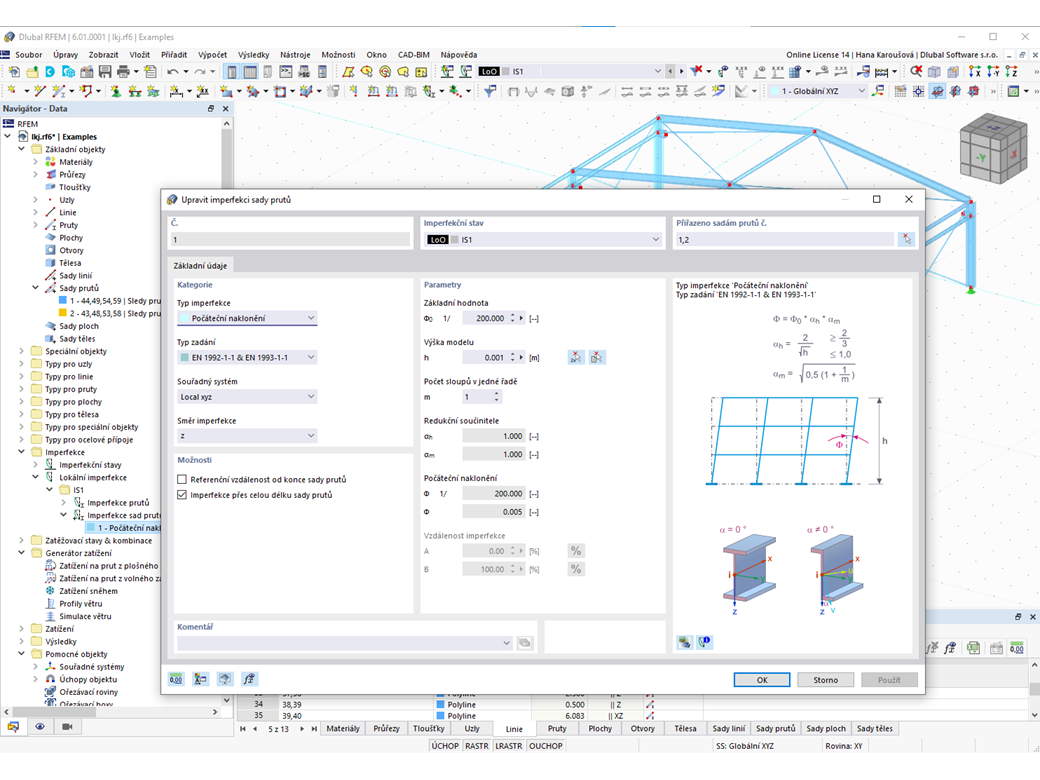
Task: Click the undo arrow icon
Action: coord(172,72)
